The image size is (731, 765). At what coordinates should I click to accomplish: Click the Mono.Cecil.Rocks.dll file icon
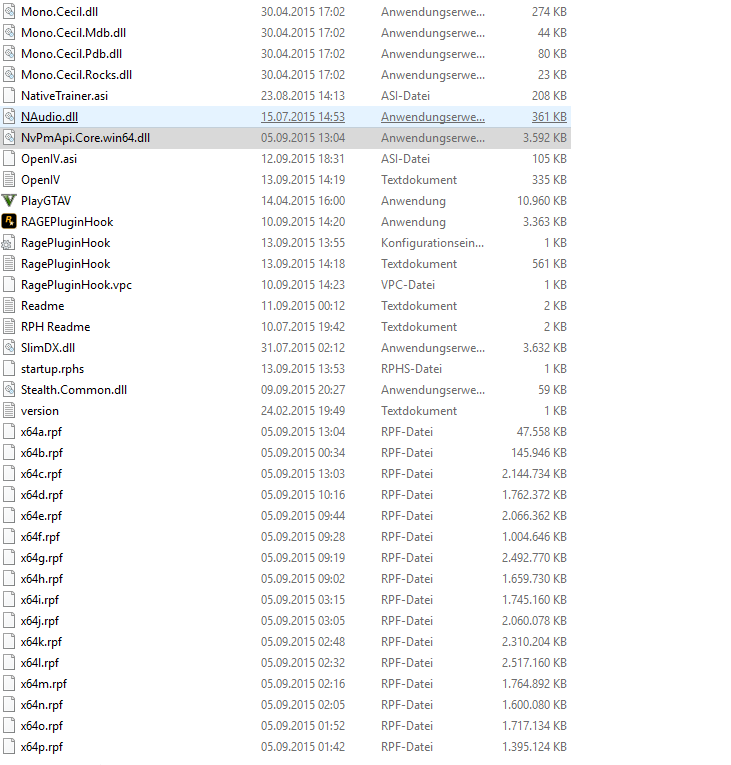point(9,75)
